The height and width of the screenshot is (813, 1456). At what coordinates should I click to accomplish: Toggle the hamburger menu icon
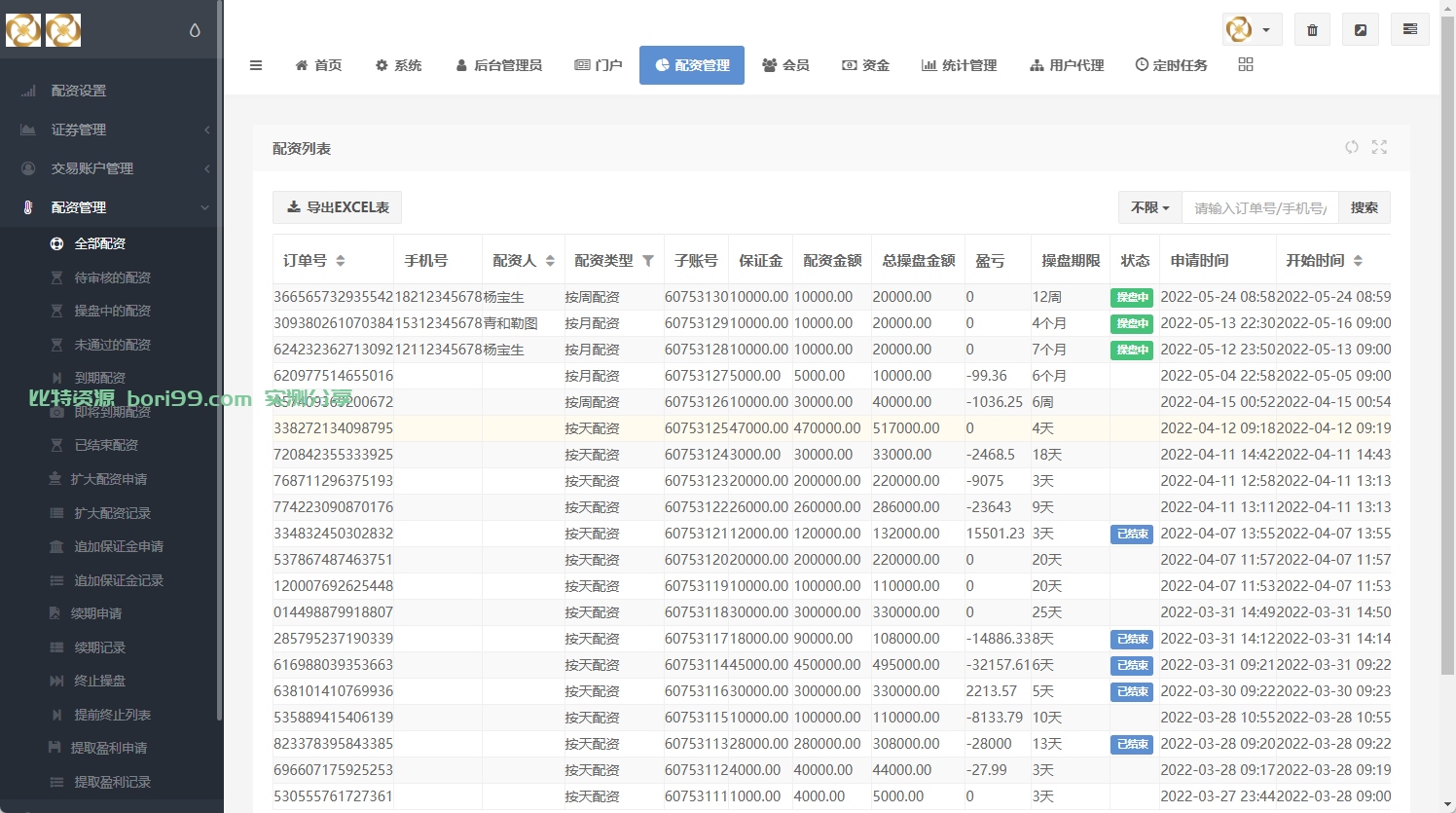pos(256,65)
